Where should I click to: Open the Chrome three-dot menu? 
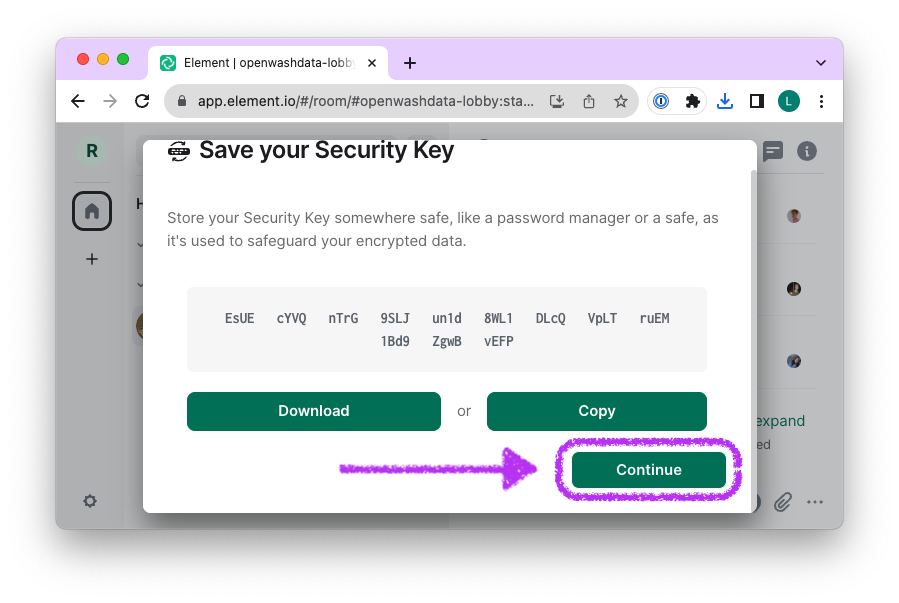(x=821, y=101)
